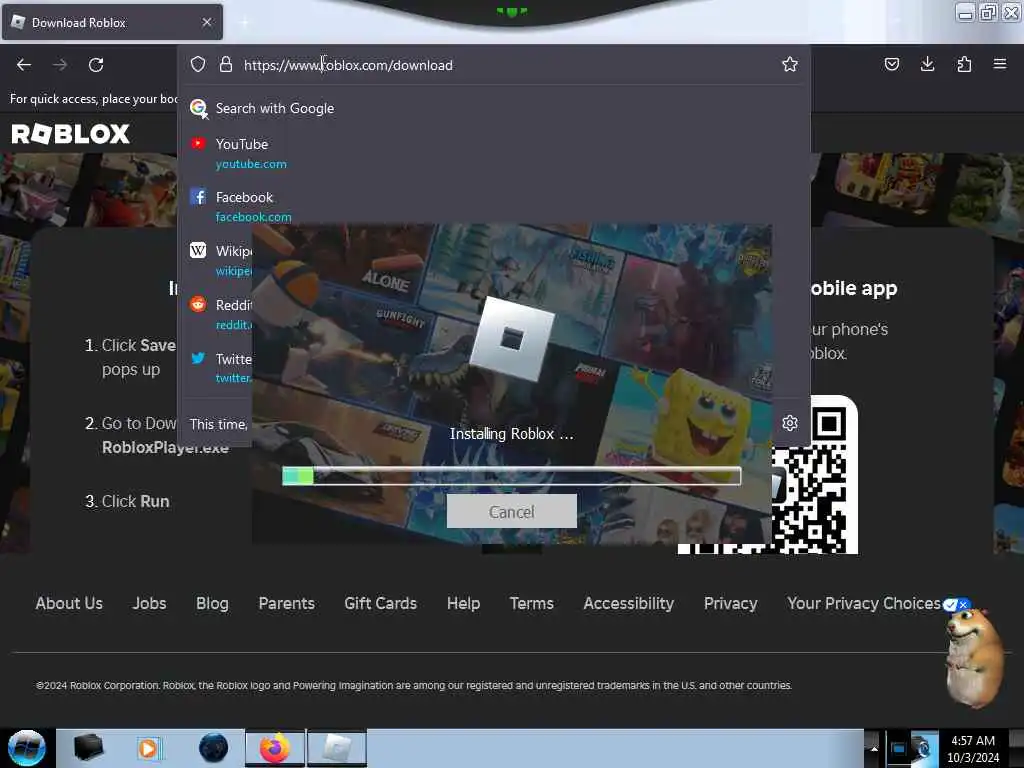Viewport: 1024px width, 768px height.
Task: Open the media player taskbar icon
Action: point(149,748)
